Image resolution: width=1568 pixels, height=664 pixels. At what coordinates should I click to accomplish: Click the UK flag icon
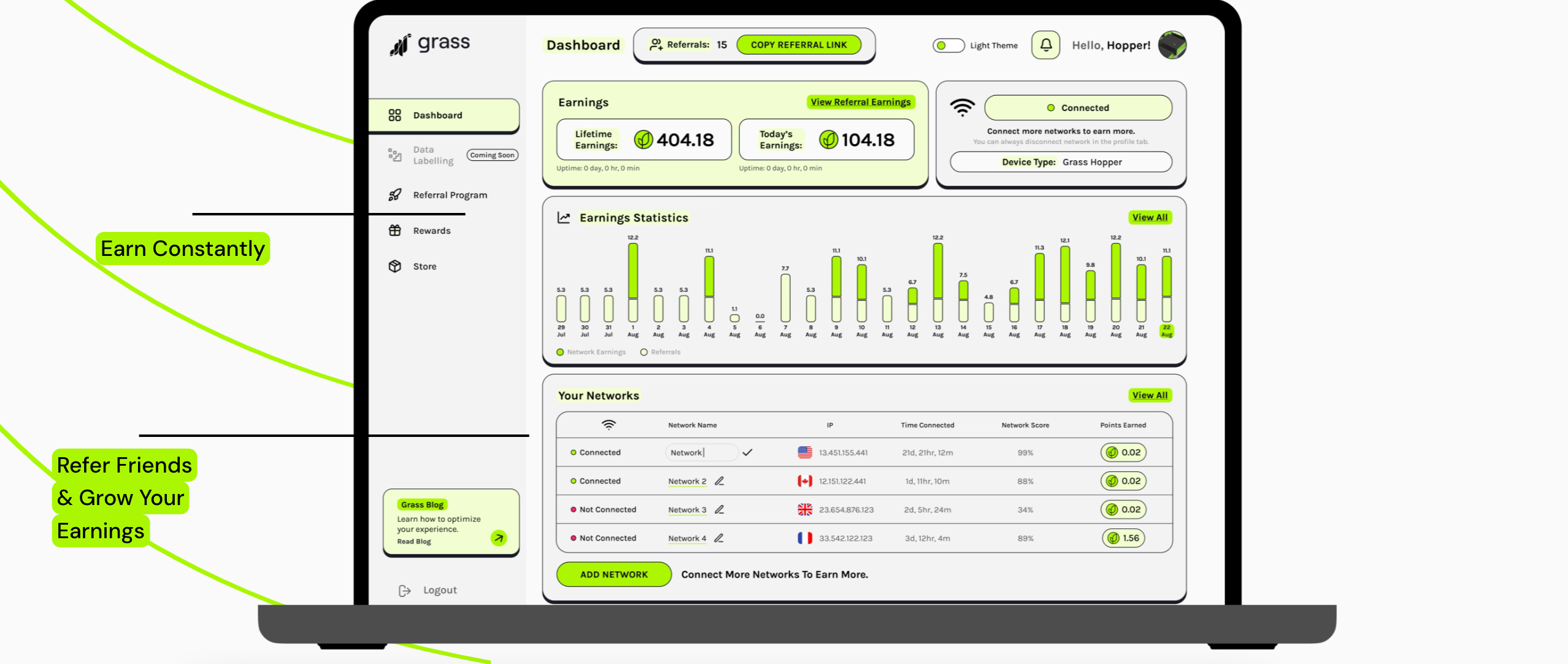pyautogui.click(x=805, y=509)
